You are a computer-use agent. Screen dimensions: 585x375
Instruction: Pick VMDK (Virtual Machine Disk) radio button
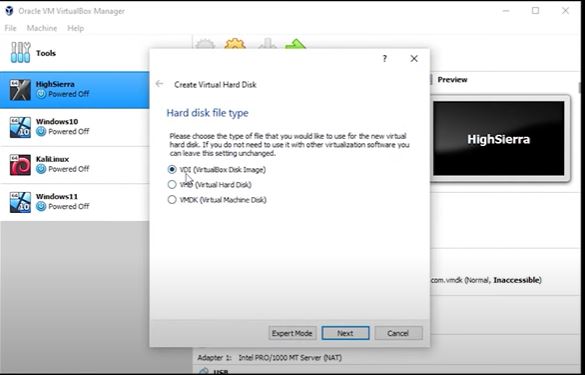[172, 200]
